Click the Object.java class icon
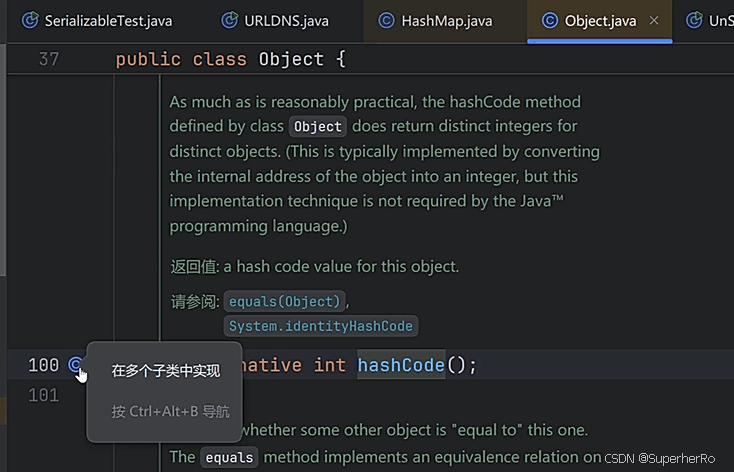This screenshot has height=472, width=734. coord(550,21)
